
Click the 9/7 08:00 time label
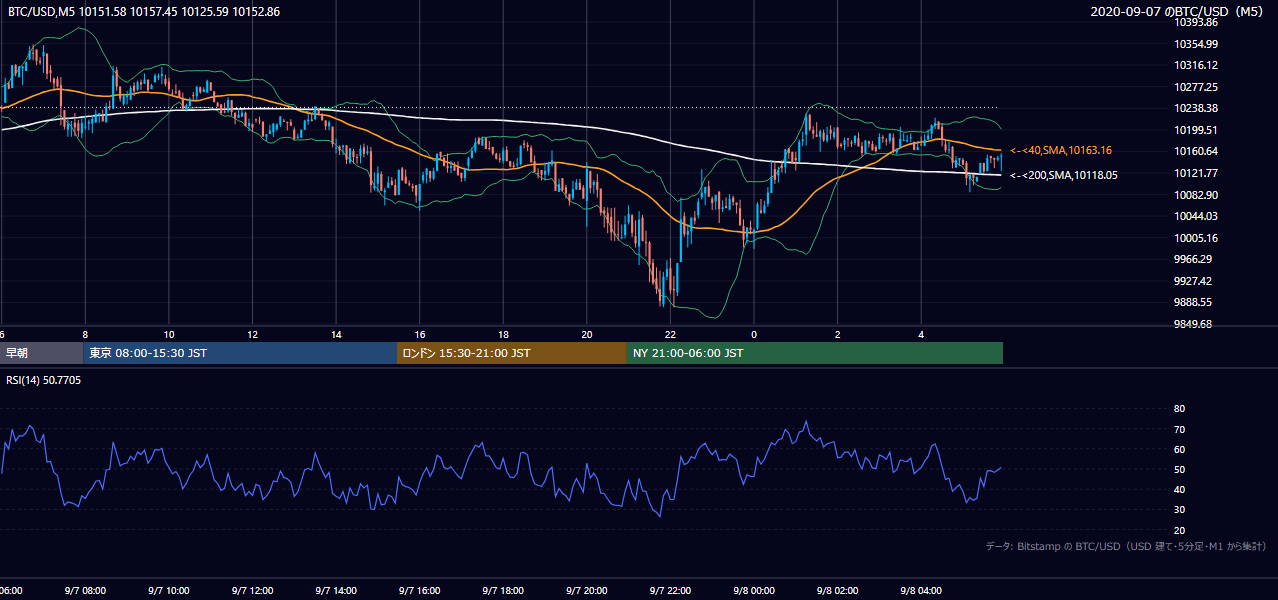84,591
